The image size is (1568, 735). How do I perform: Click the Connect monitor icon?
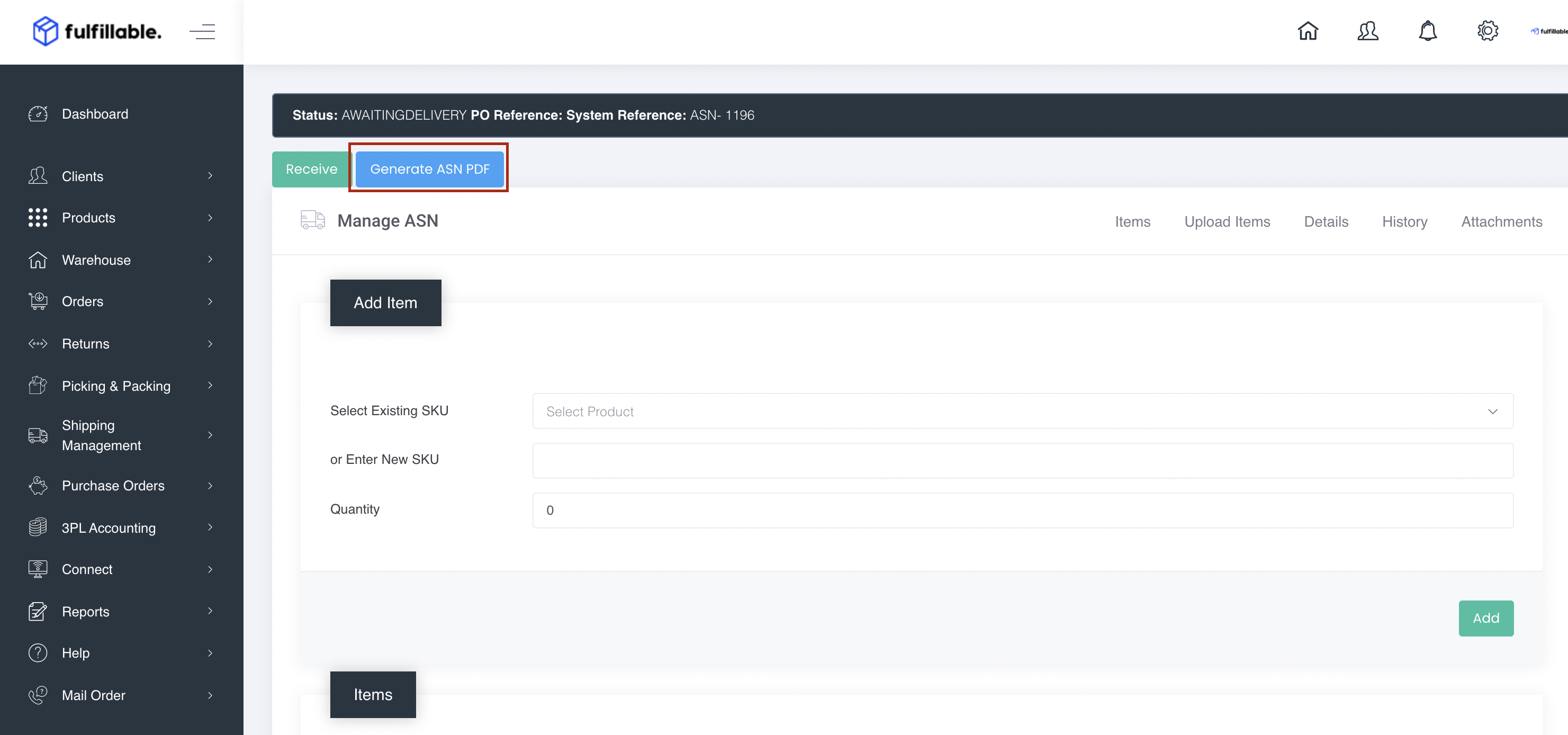click(38, 569)
